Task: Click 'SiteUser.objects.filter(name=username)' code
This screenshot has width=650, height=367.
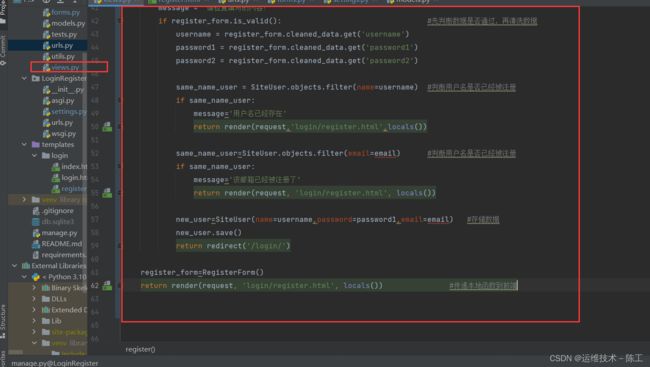Action: pyautogui.click(x=334, y=87)
